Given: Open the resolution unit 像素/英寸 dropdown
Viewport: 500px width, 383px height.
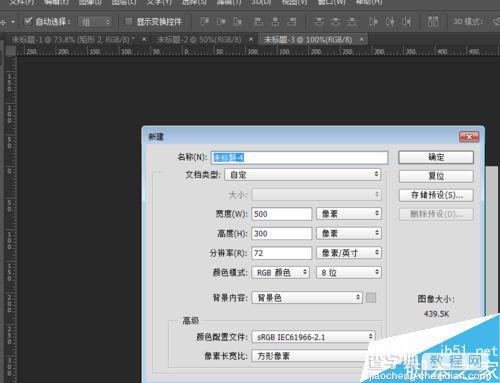Looking at the screenshot, I should [x=349, y=253].
